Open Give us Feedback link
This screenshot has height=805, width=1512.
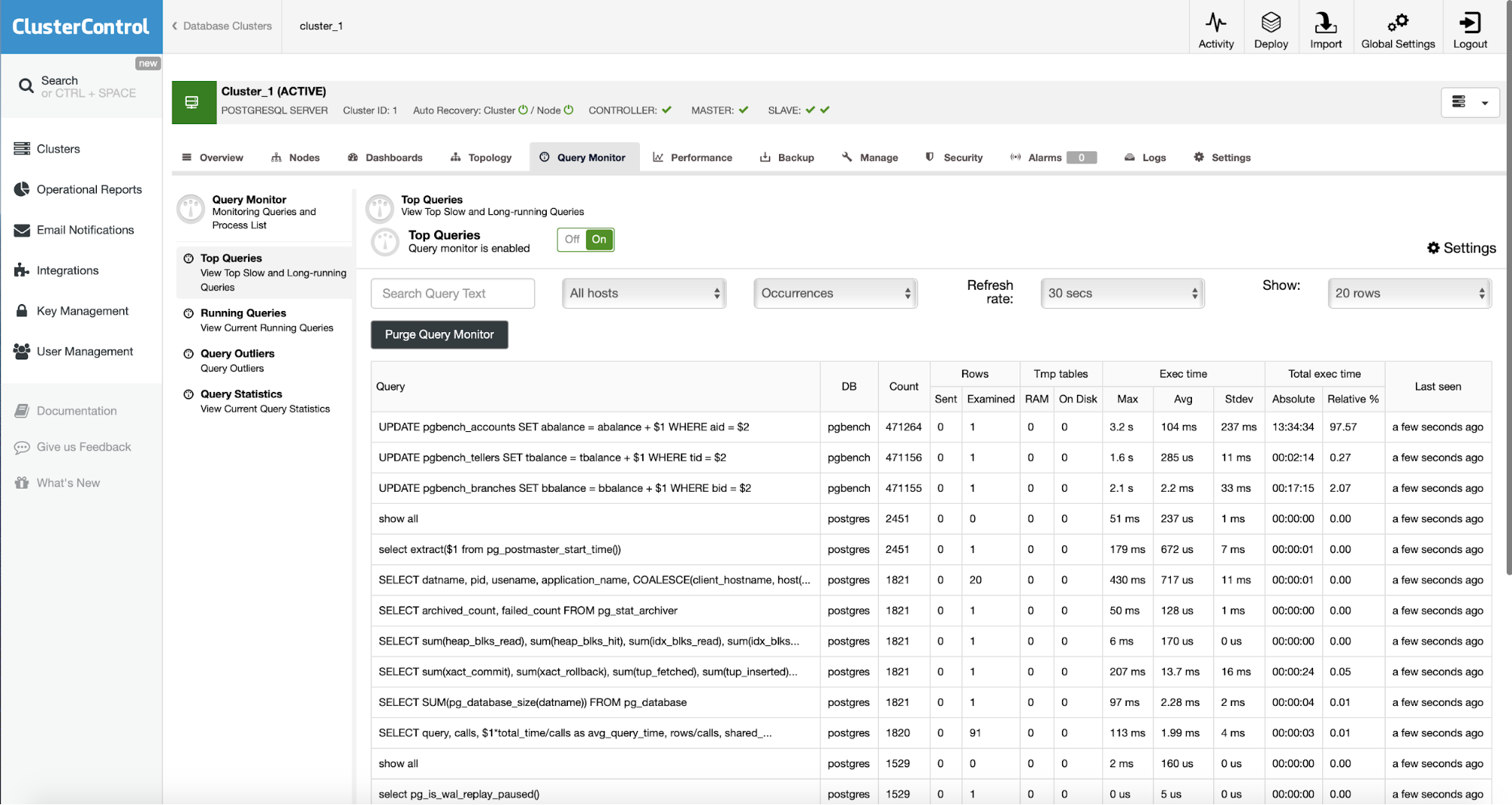click(x=83, y=447)
